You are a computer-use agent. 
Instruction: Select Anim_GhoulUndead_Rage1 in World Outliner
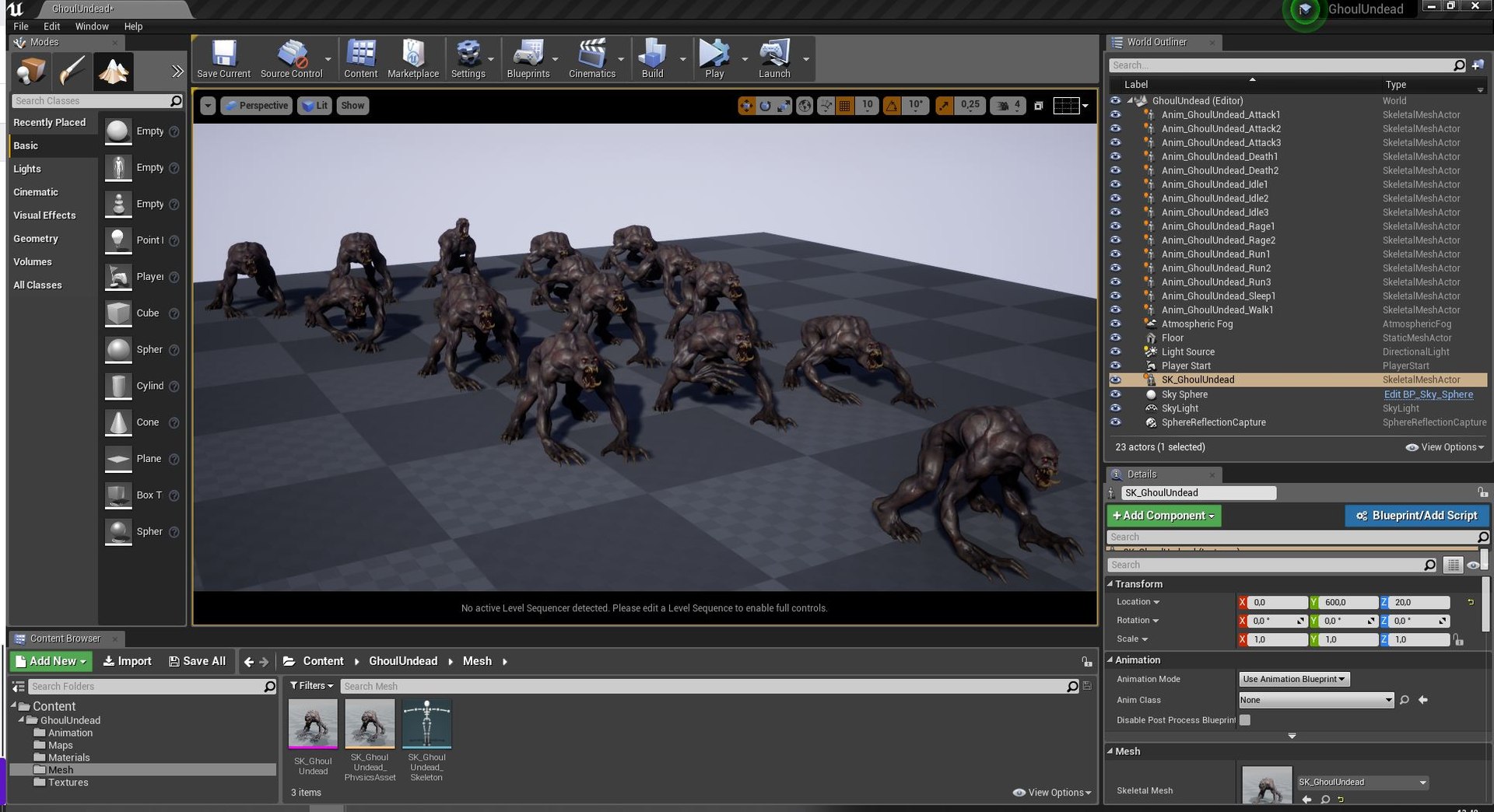1219,226
